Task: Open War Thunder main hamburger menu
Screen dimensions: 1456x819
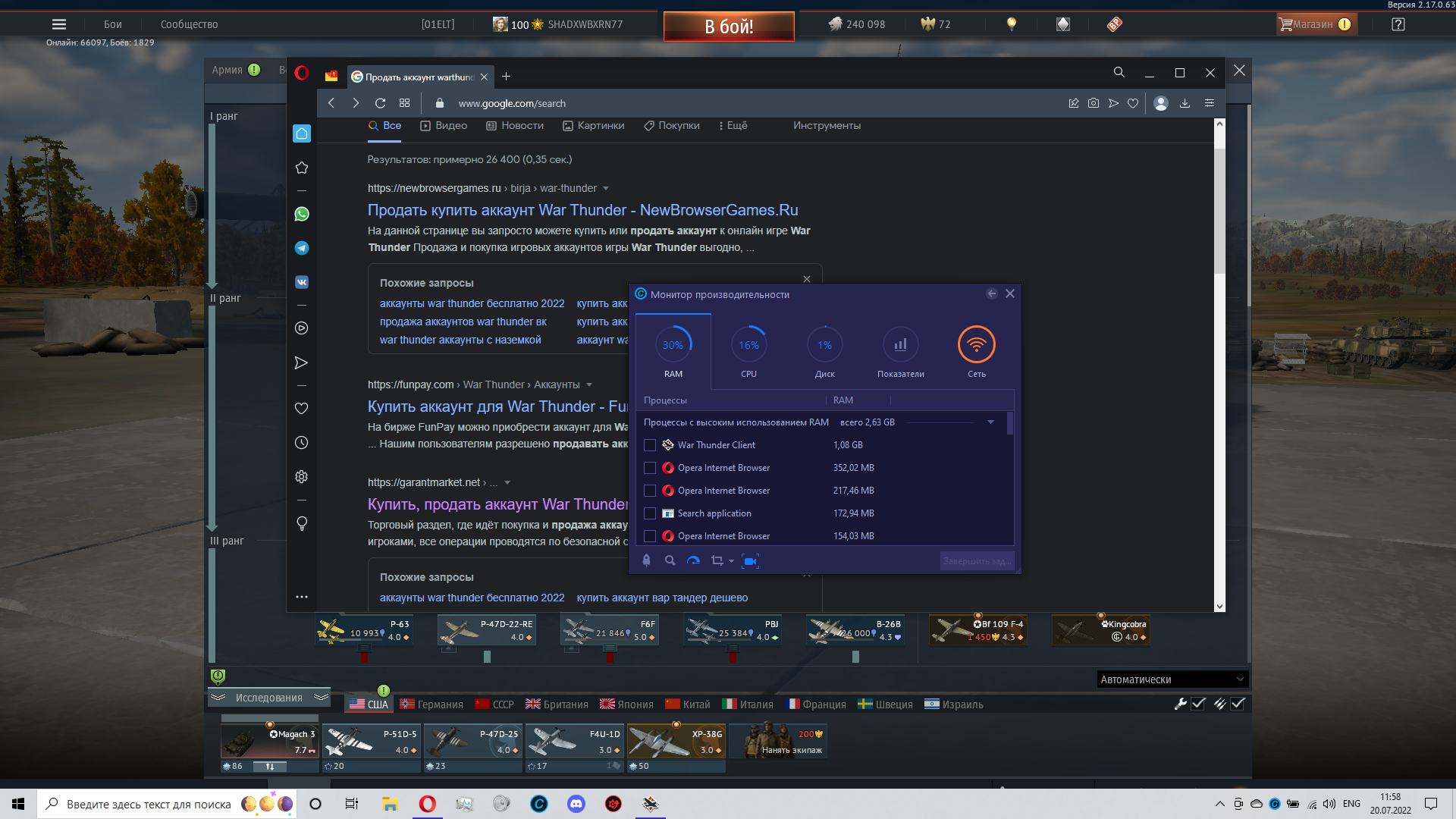Action: 59,24
